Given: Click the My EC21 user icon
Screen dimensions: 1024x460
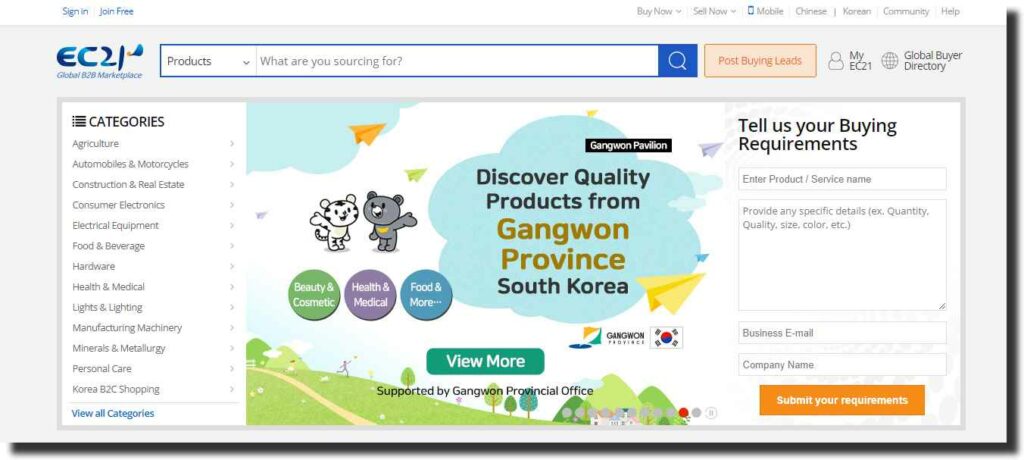Looking at the screenshot, I should (x=835, y=61).
